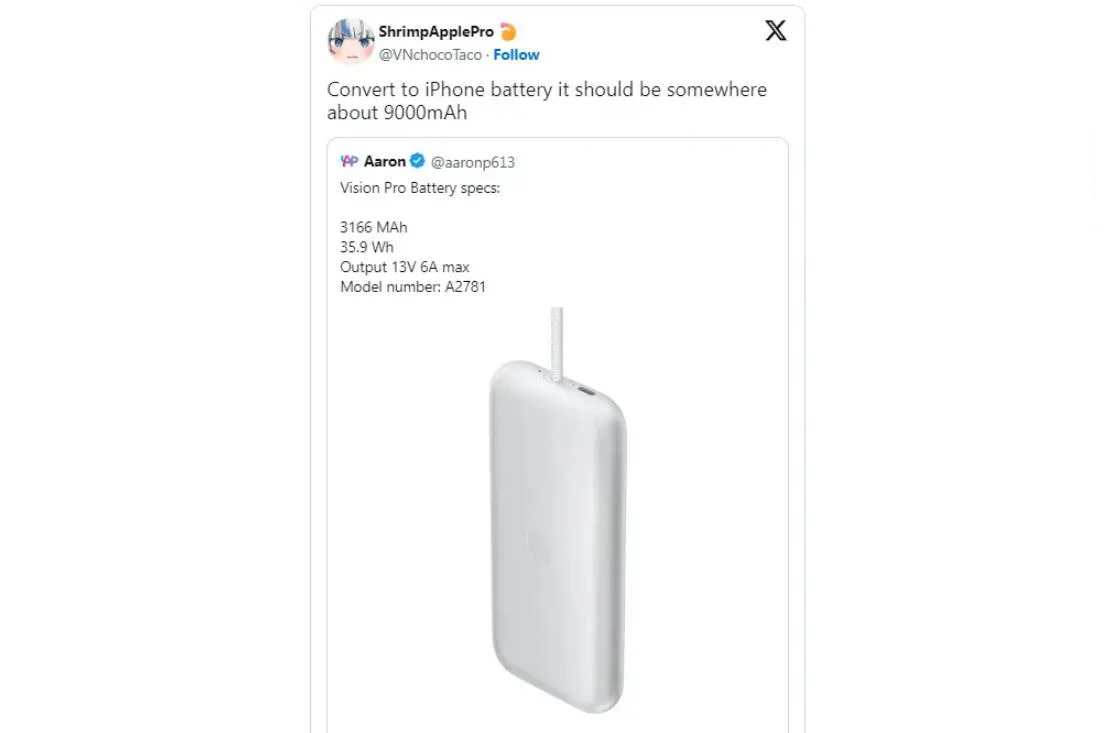Open the ShrimpApplePro display name link
The width and height of the screenshot is (1117, 733).
point(436,32)
